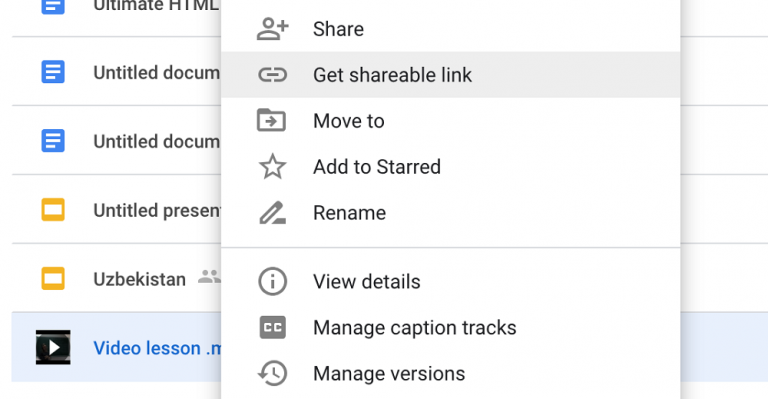Image resolution: width=768 pixels, height=399 pixels.
Task: Select Add to Starred option
Action: pyautogui.click(x=451, y=167)
